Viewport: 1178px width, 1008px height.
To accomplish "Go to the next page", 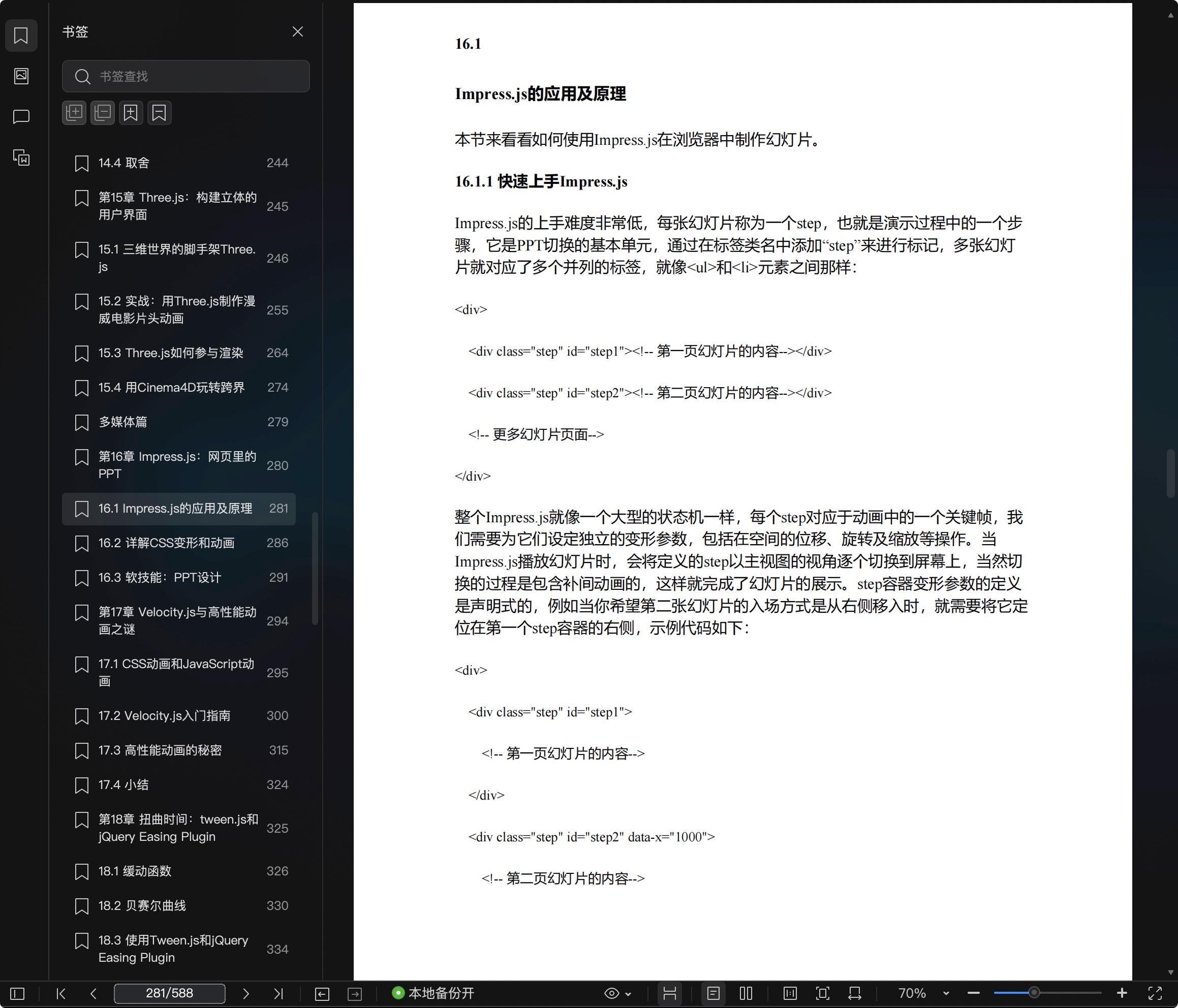I will (245, 993).
